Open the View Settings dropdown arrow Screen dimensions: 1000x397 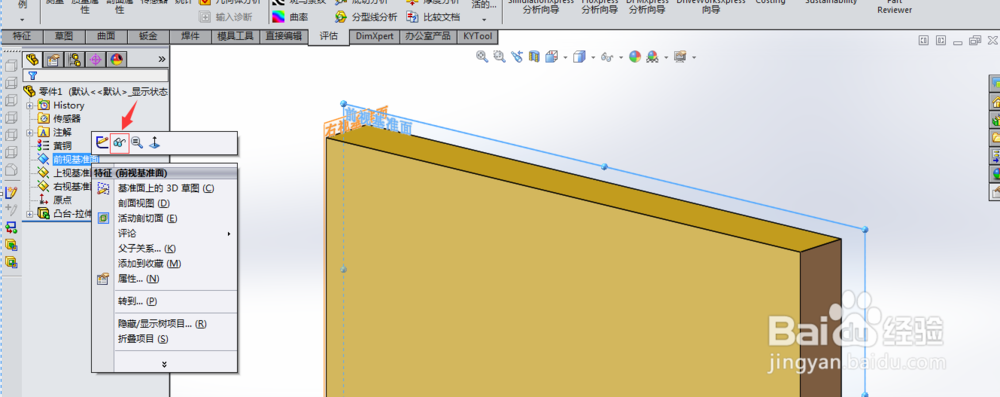coord(693,57)
